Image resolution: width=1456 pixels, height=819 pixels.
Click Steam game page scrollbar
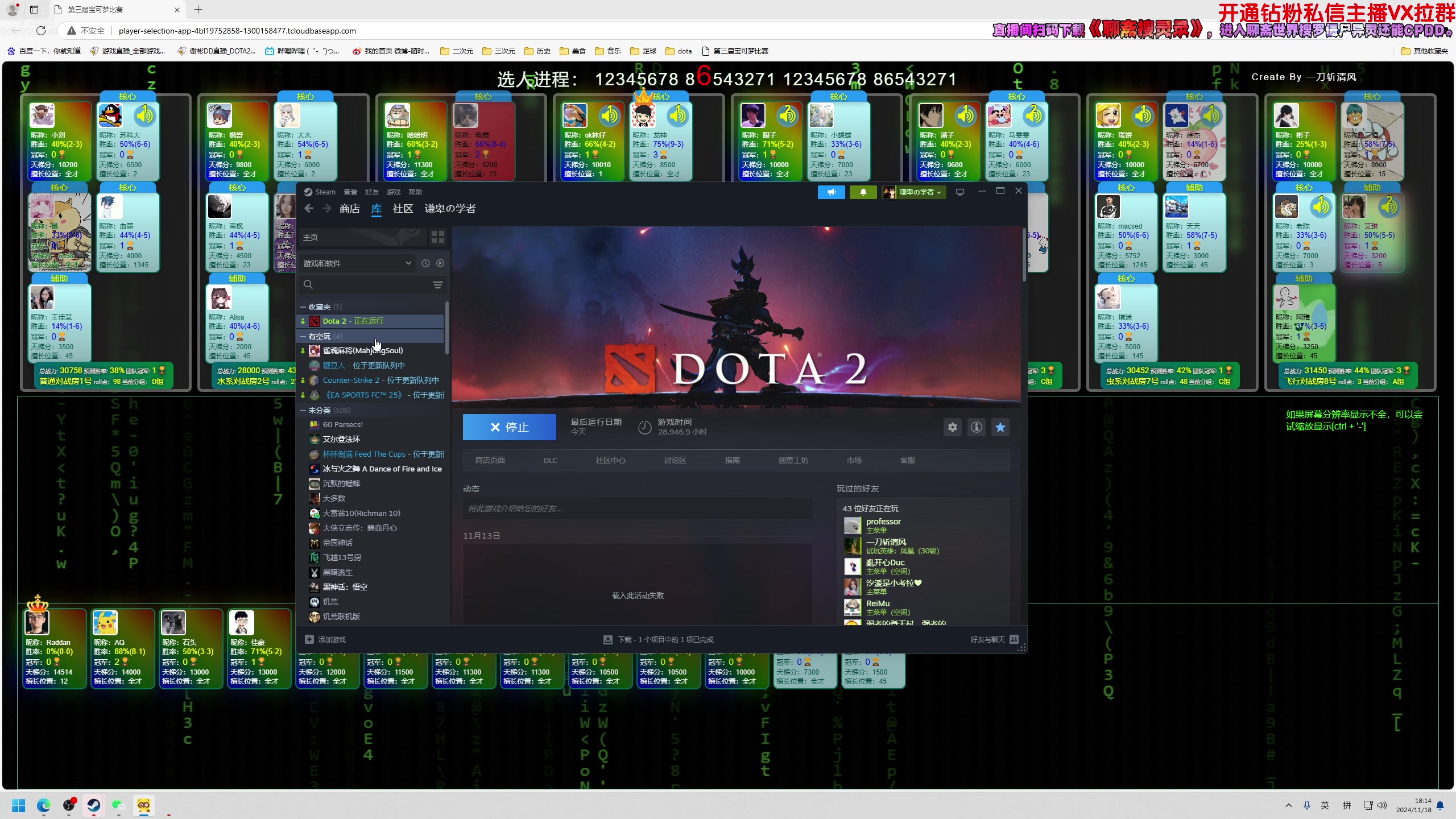[1024, 254]
